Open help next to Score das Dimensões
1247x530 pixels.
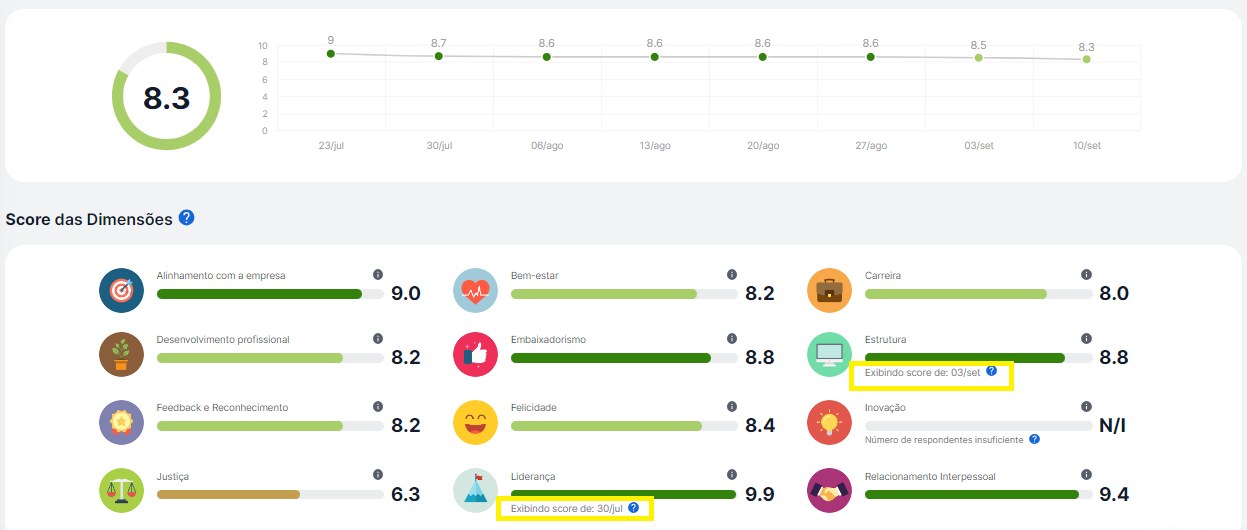186,218
